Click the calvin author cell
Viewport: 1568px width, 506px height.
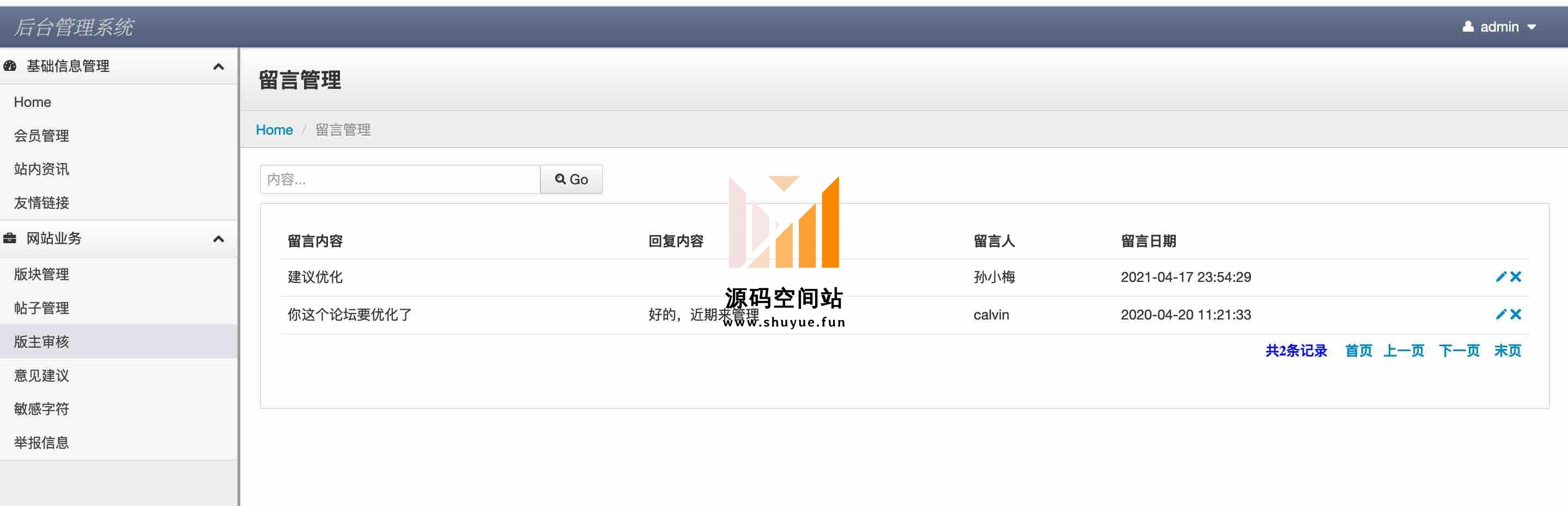991,315
